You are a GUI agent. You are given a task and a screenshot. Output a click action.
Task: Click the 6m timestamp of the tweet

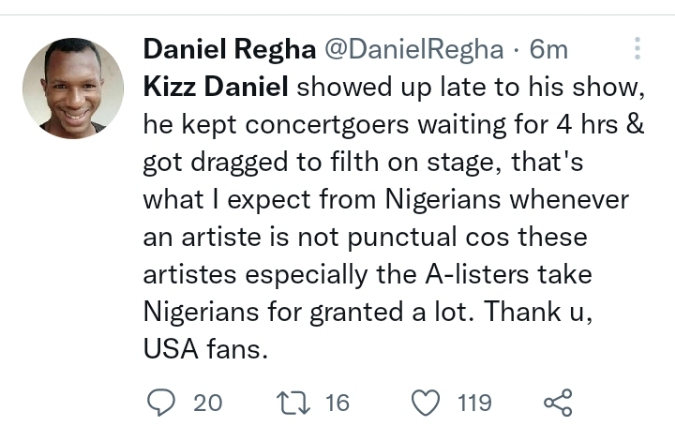click(548, 49)
